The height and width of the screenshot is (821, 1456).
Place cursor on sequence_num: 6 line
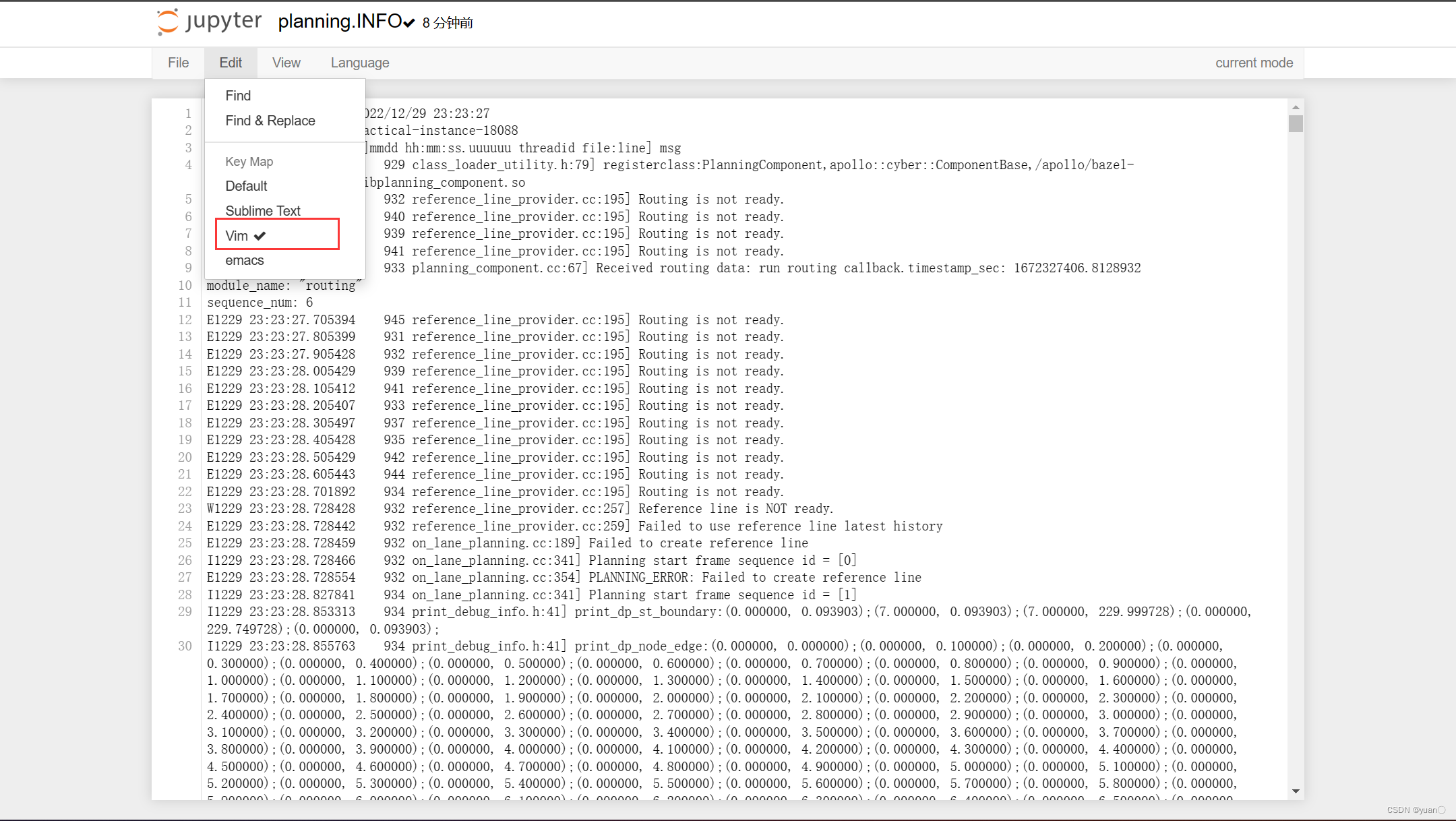[x=260, y=303]
